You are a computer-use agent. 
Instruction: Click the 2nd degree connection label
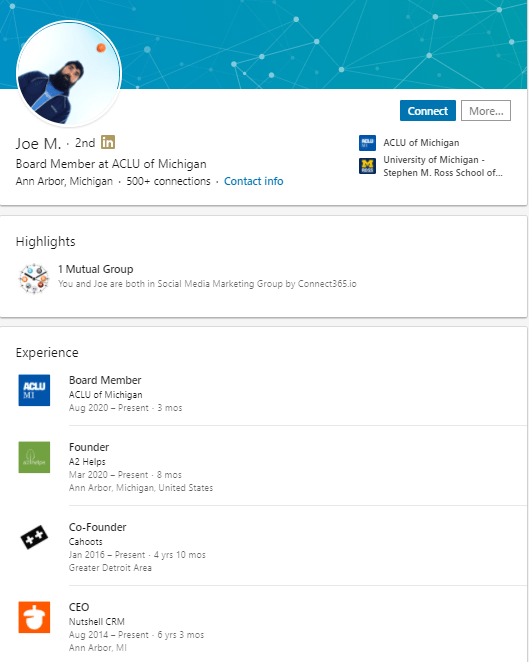point(85,143)
